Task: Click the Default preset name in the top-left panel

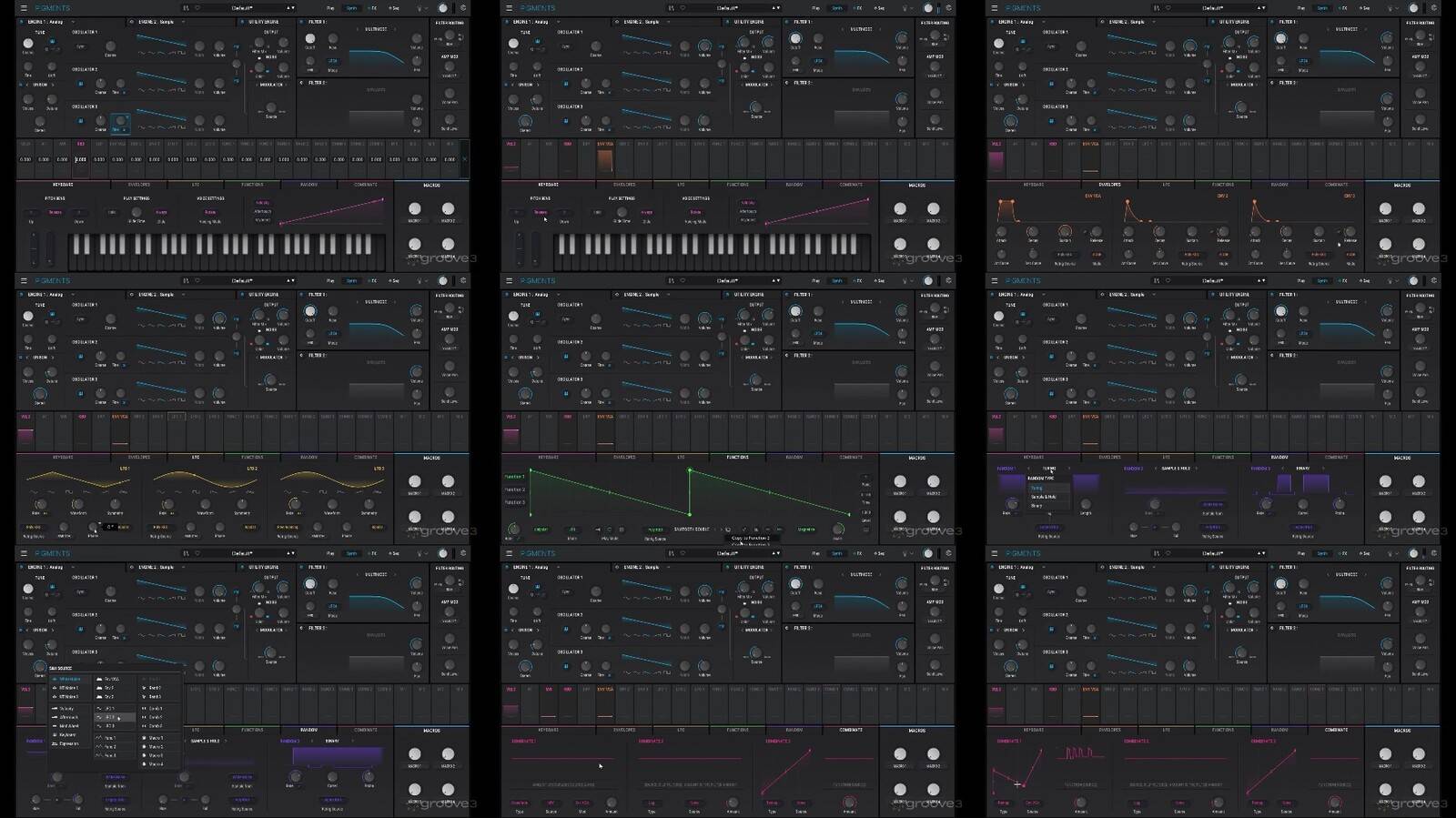Action: [x=242, y=8]
